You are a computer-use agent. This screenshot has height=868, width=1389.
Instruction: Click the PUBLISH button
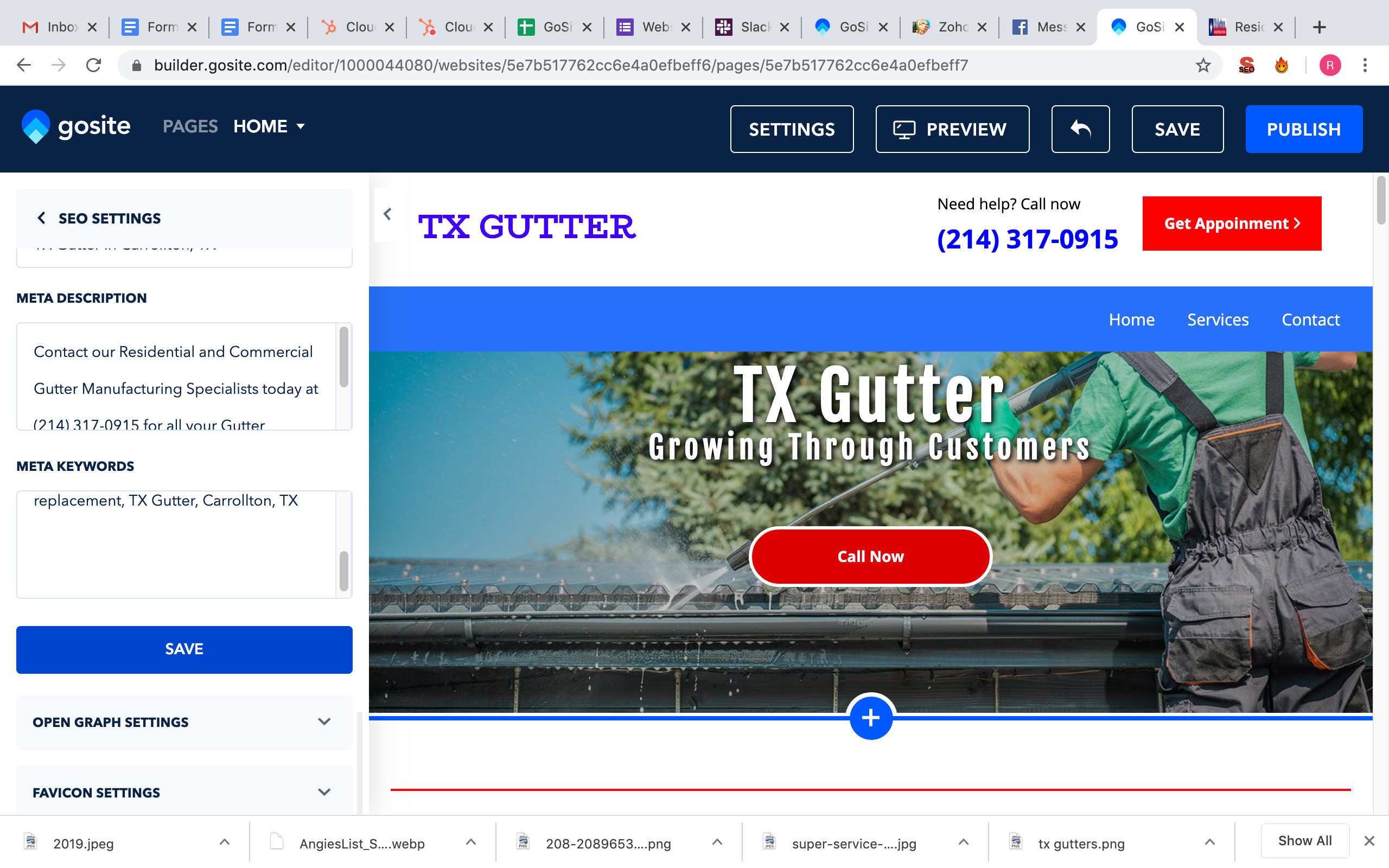[x=1303, y=129]
